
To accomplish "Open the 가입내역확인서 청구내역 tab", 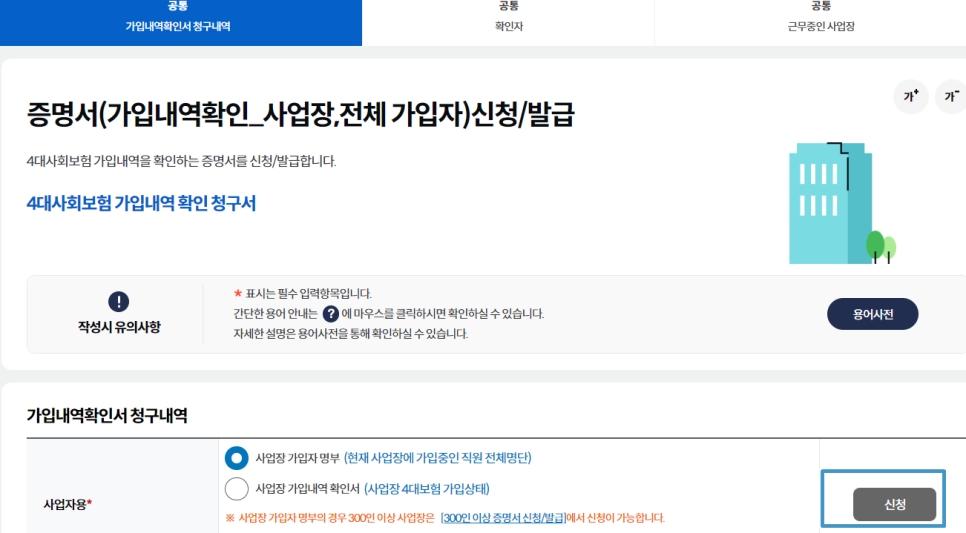I will click(181, 22).
